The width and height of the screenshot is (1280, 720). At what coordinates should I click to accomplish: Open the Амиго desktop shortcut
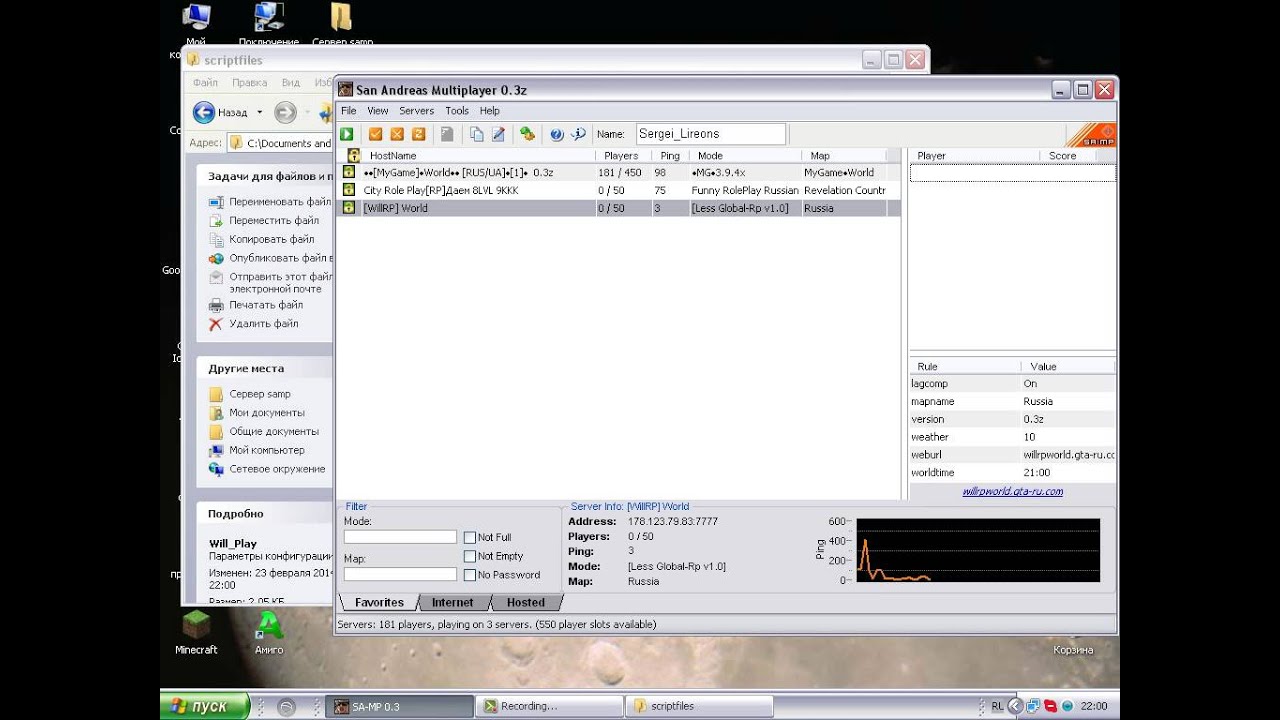pyautogui.click(x=268, y=625)
